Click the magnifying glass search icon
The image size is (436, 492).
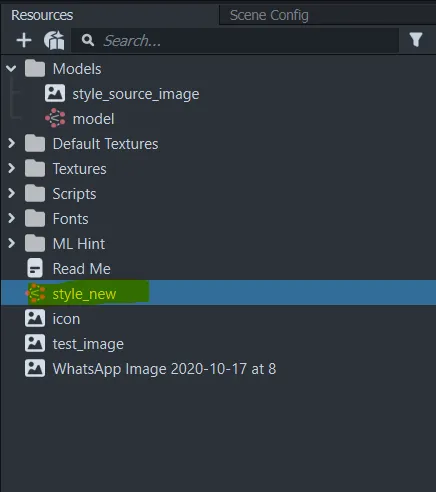click(x=88, y=40)
